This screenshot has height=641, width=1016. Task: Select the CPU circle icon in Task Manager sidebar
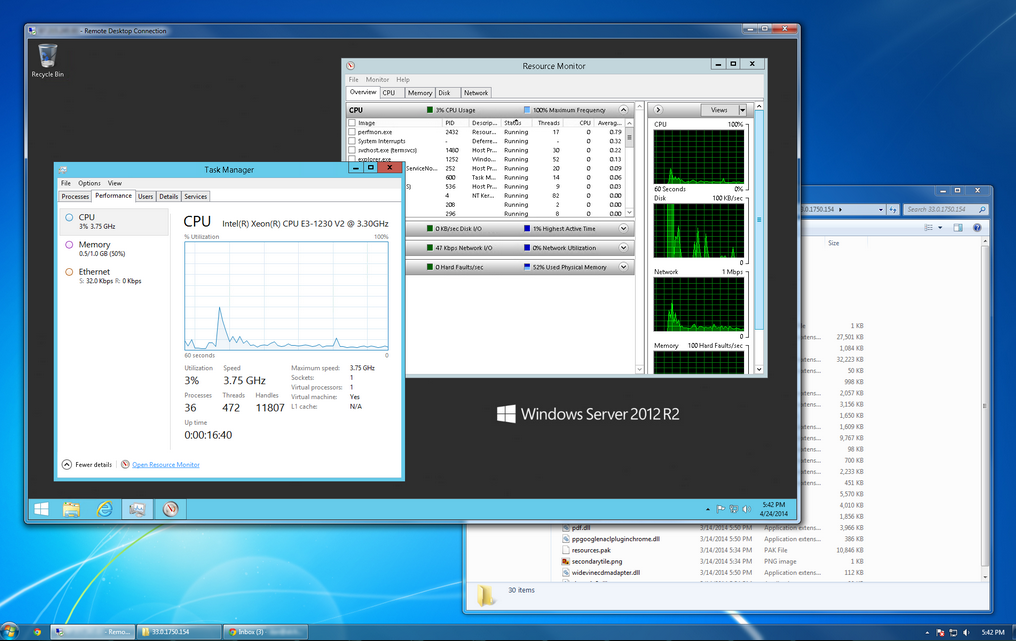tap(69, 218)
